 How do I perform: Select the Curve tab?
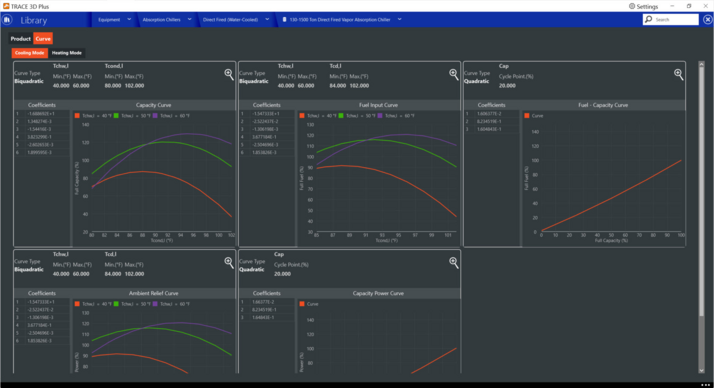coord(43,39)
